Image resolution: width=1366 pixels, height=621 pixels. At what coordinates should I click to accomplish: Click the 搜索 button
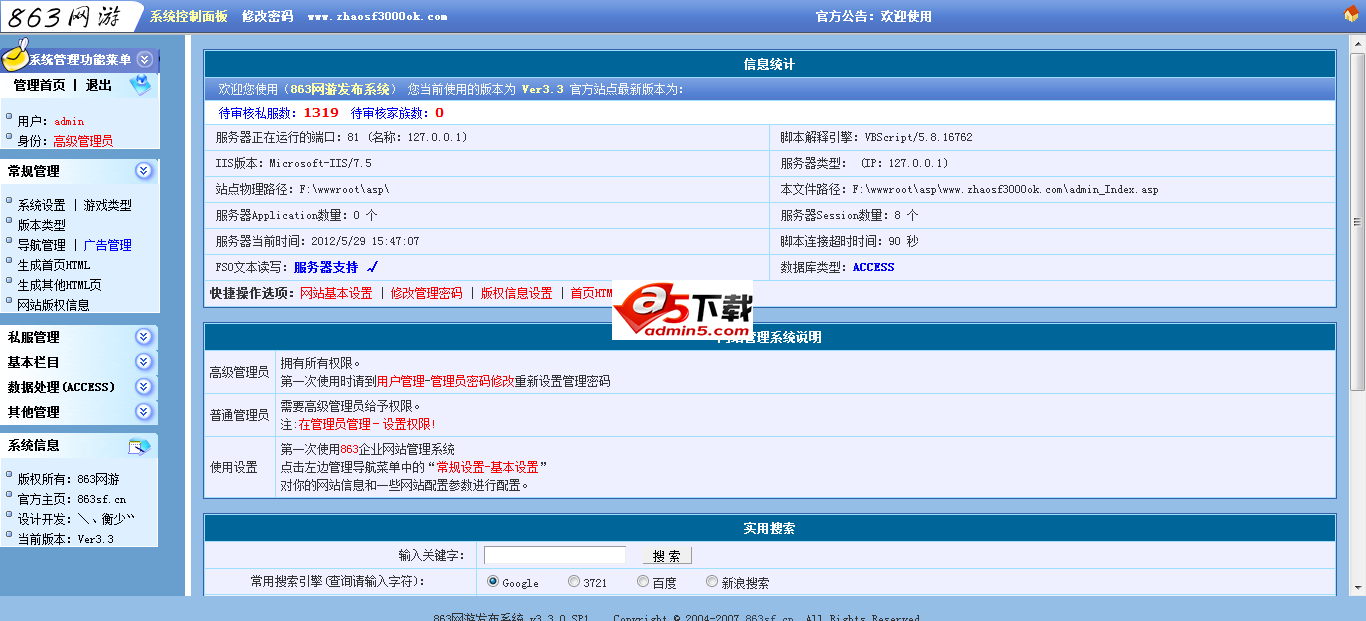tap(667, 556)
